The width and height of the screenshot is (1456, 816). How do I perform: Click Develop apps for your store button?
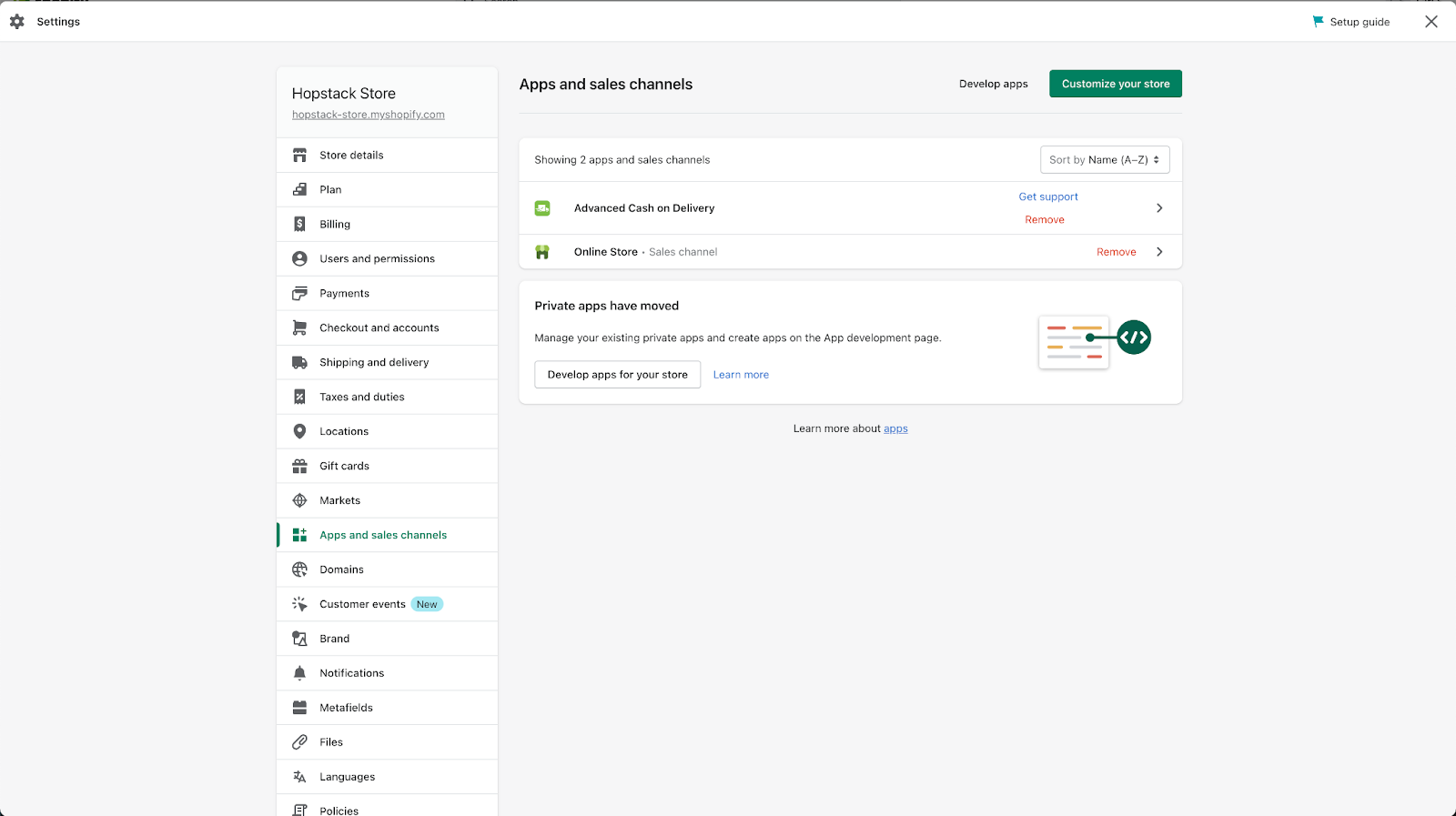pyautogui.click(x=617, y=375)
